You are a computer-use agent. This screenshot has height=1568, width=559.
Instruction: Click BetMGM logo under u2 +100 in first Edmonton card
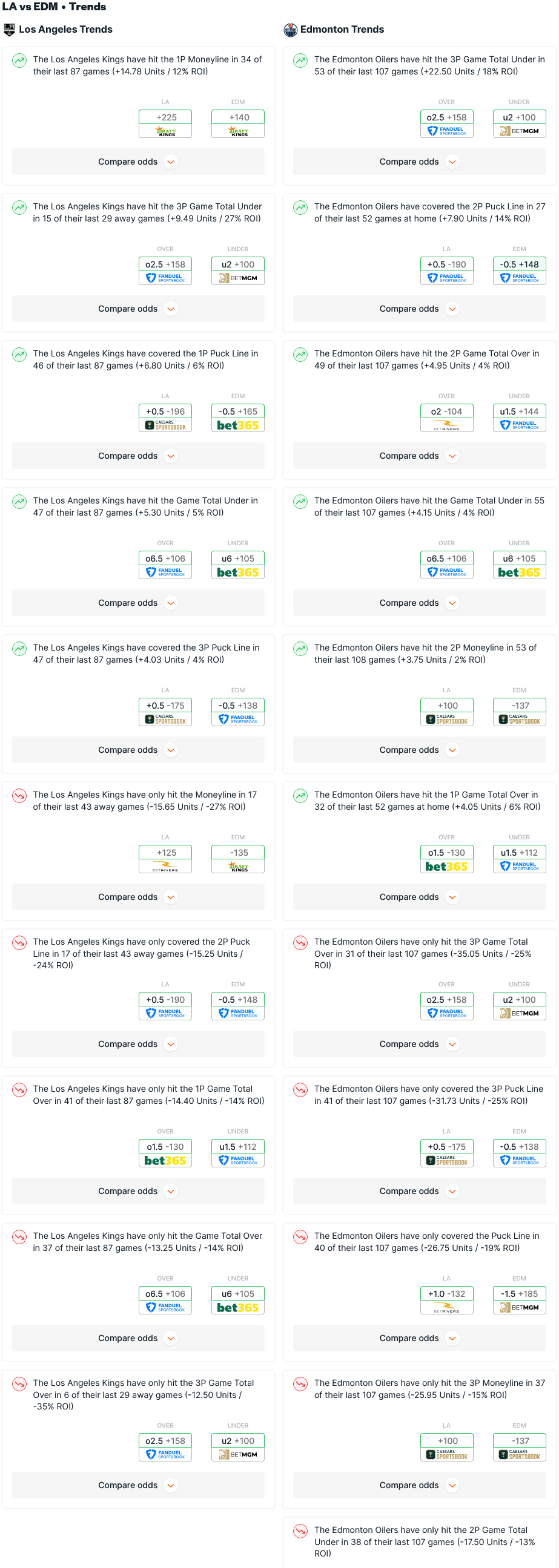tap(519, 131)
